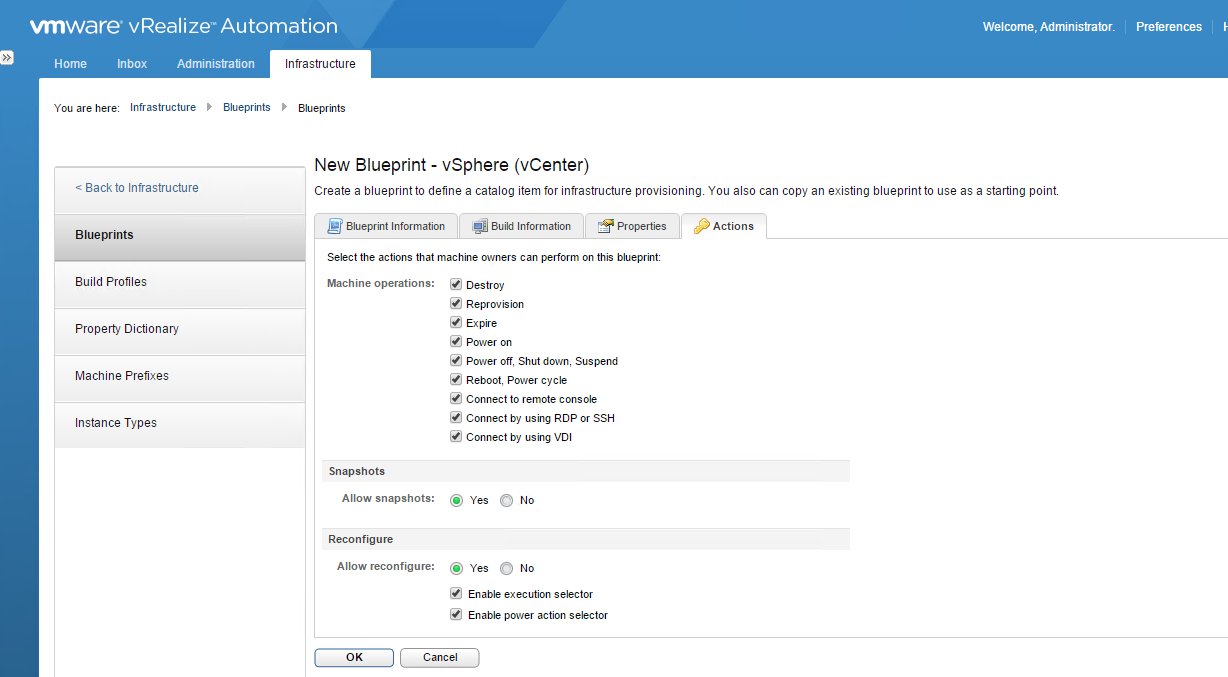
Task: Click the Actions tab key icon
Action: (701, 226)
